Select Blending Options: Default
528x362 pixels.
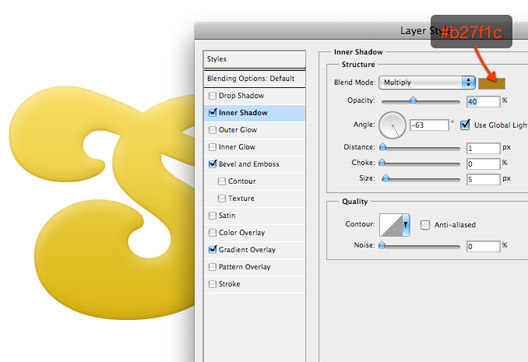[x=254, y=78]
